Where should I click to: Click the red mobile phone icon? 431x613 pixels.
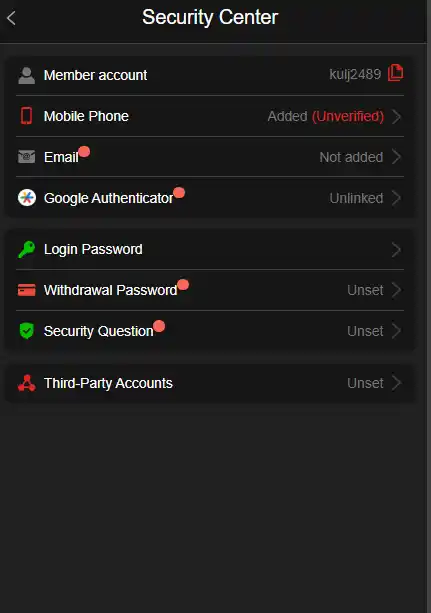coord(27,116)
